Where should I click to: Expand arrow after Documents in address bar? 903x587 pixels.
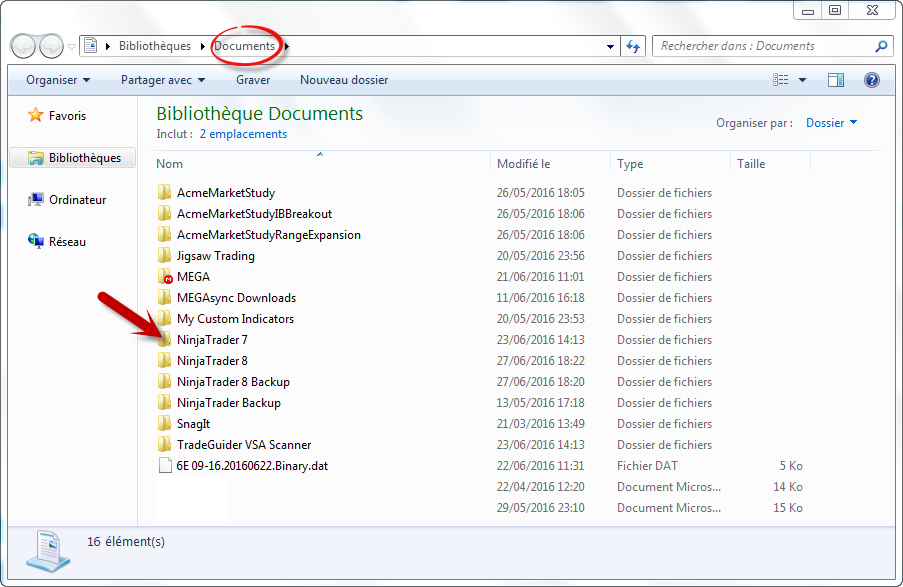coord(287,46)
